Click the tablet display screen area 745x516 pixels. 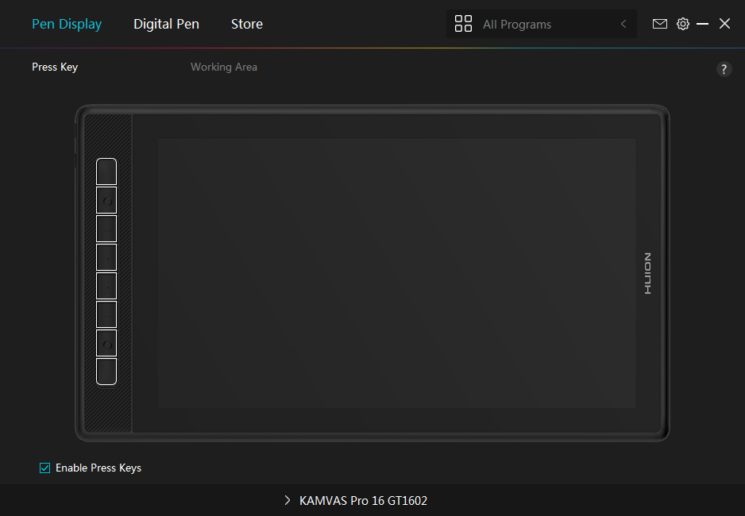point(397,273)
